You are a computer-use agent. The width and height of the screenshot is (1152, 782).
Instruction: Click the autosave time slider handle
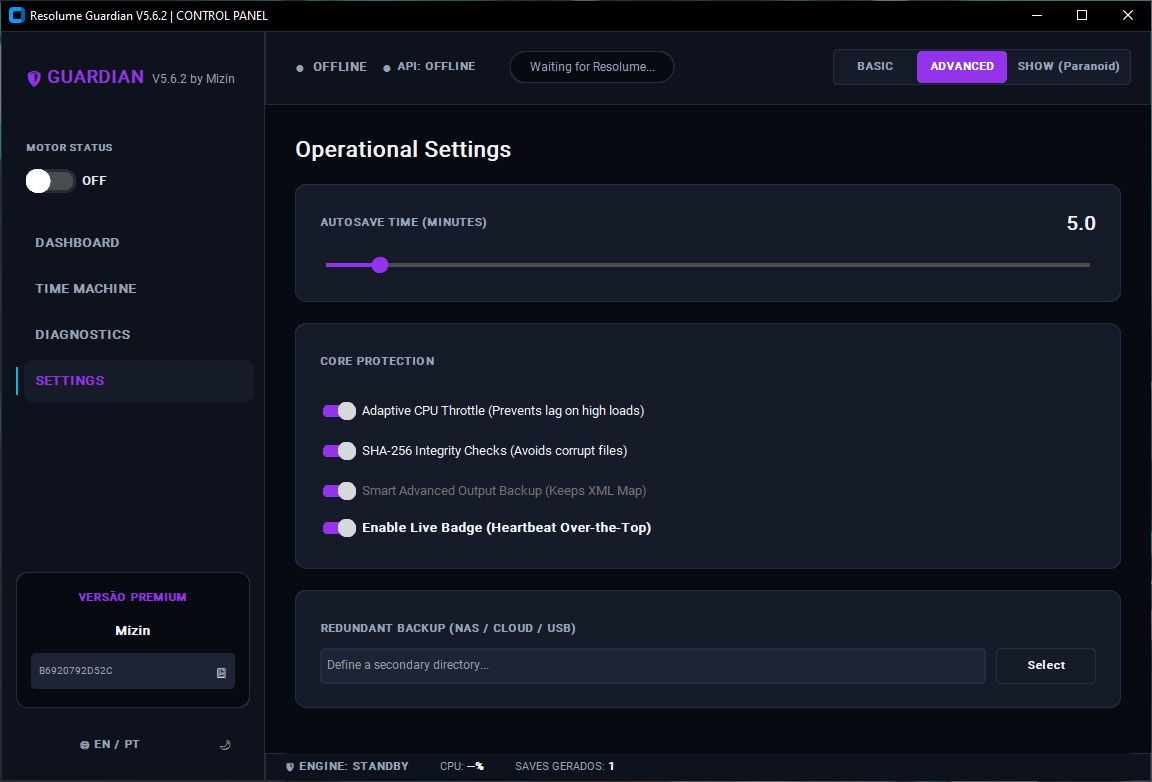[x=379, y=265]
